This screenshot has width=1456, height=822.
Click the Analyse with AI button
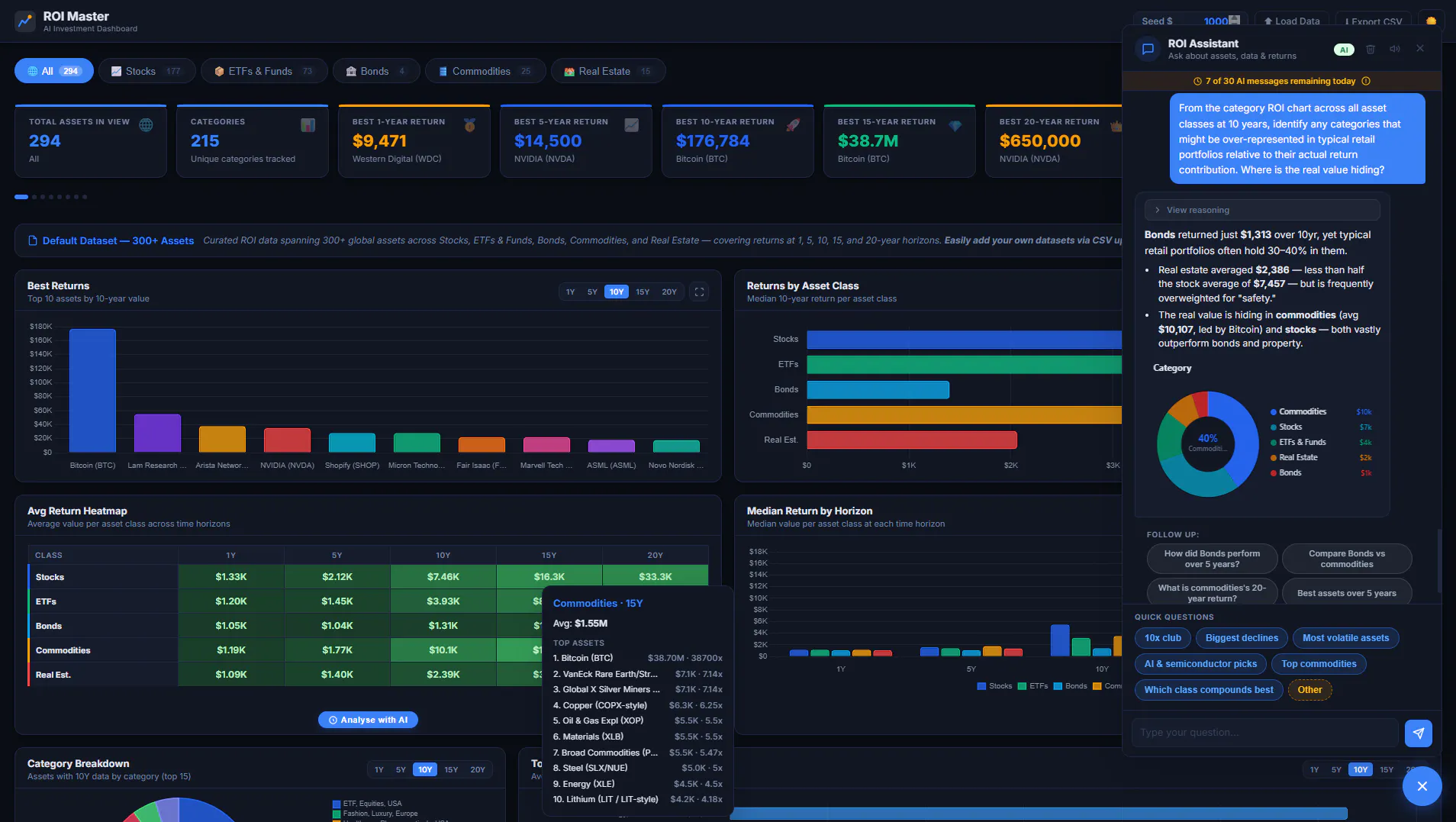click(x=368, y=720)
